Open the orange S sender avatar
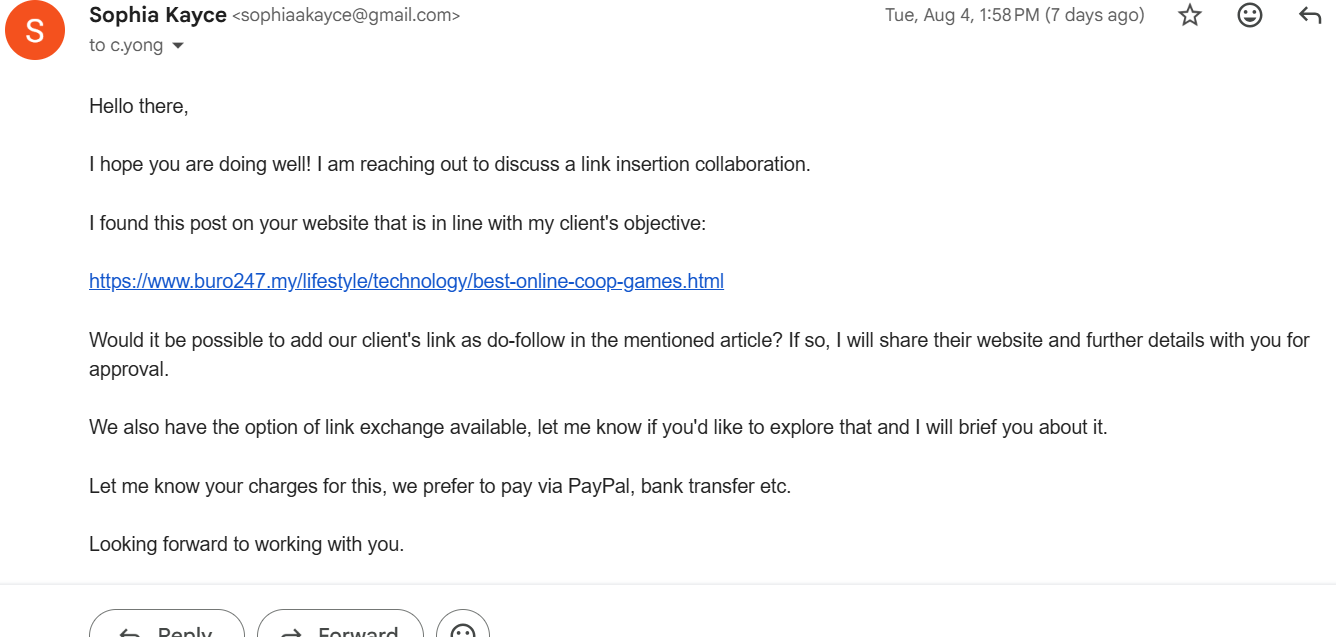The height and width of the screenshot is (637, 1336). click(x=35, y=31)
